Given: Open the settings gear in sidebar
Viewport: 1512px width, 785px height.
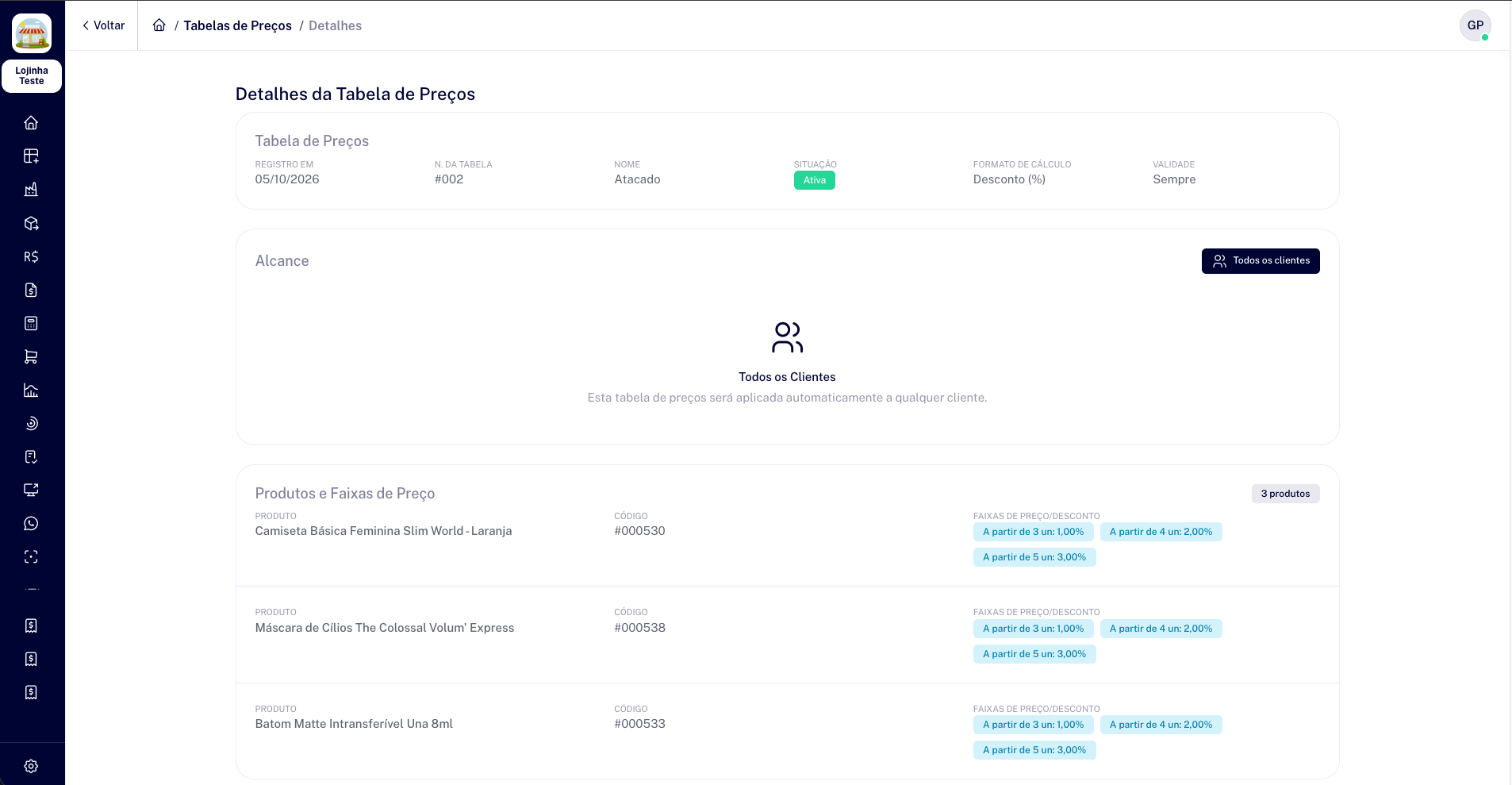Looking at the screenshot, I should pos(31,766).
